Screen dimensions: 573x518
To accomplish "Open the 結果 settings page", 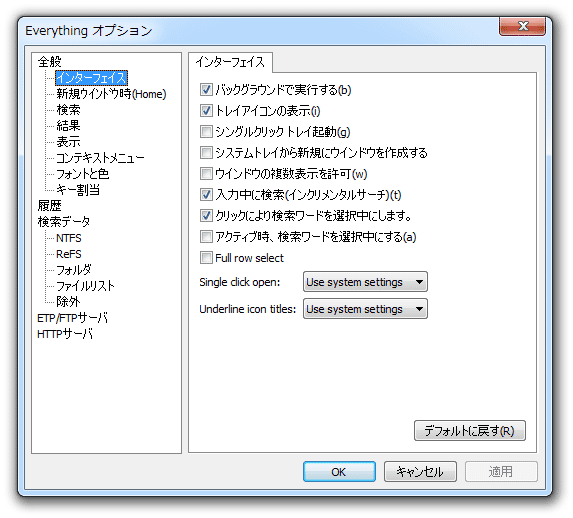I will point(68,126).
